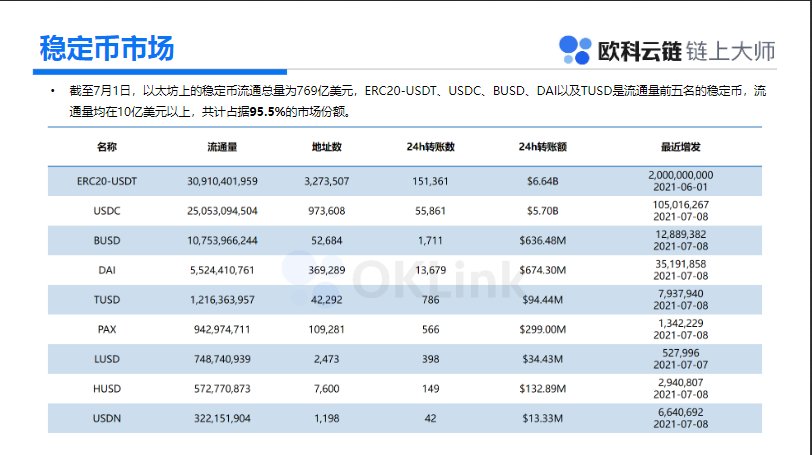Click 24h transfer count 55,861
The height and width of the screenshot is (455, 812).
click(430, 211)
